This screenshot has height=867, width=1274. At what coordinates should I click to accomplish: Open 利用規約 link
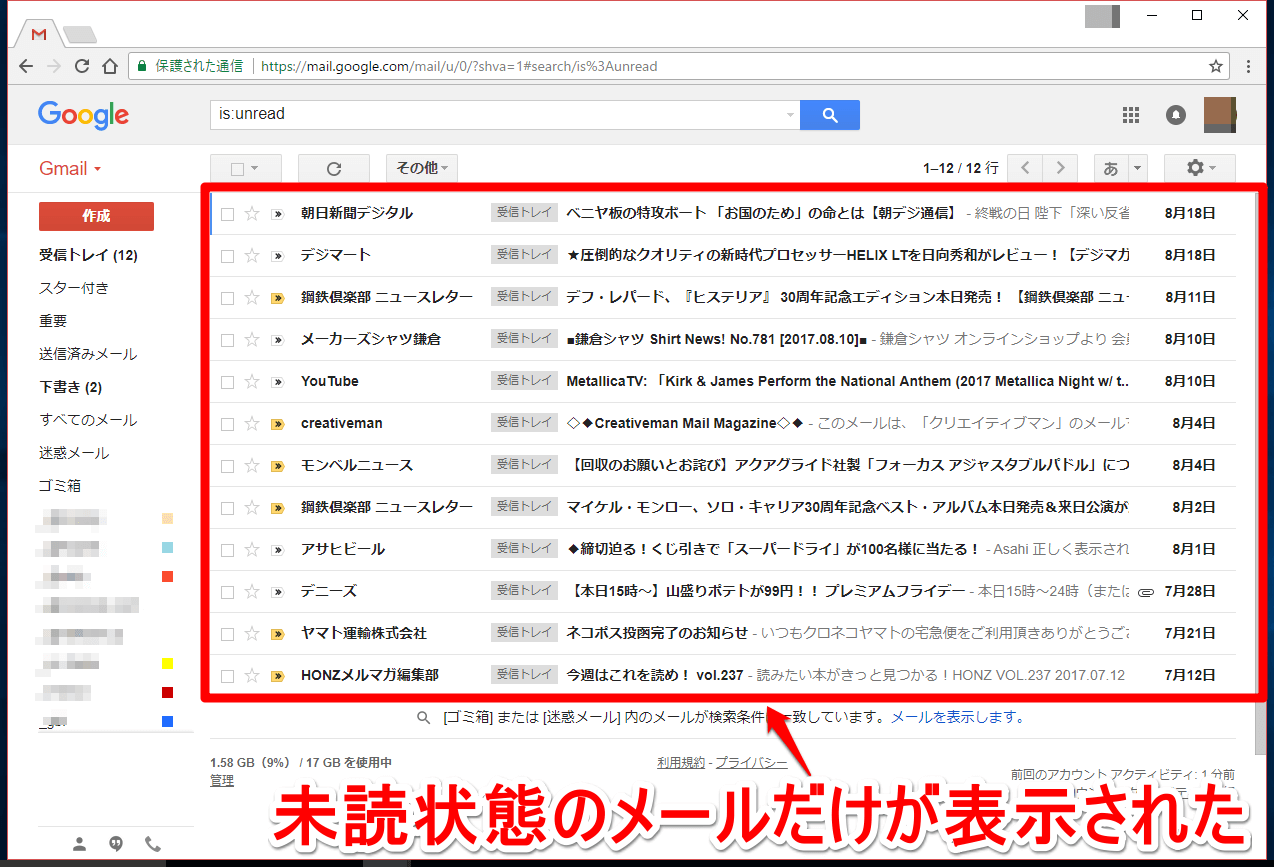point(681,763)
